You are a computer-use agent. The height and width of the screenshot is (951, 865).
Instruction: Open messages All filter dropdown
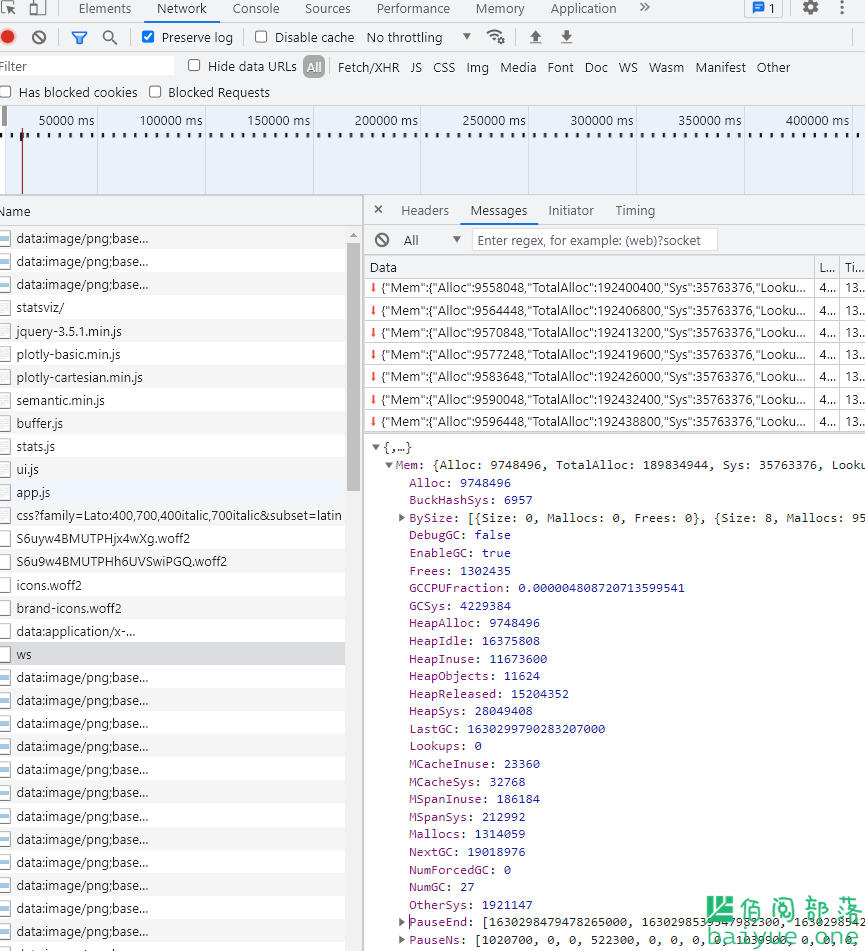[x=431, y=240]
